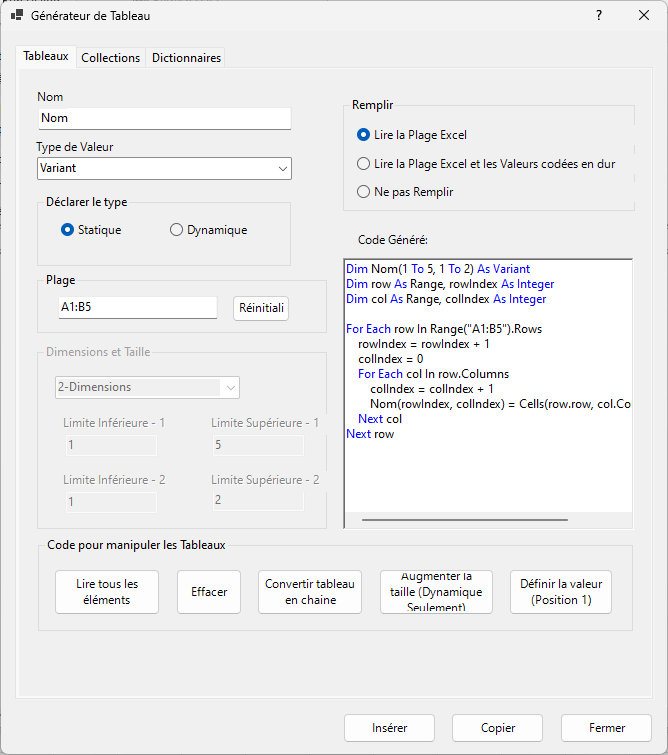Click the Nom text field
Viewport: 668px width, 755px height.
(x=165, y=118)
